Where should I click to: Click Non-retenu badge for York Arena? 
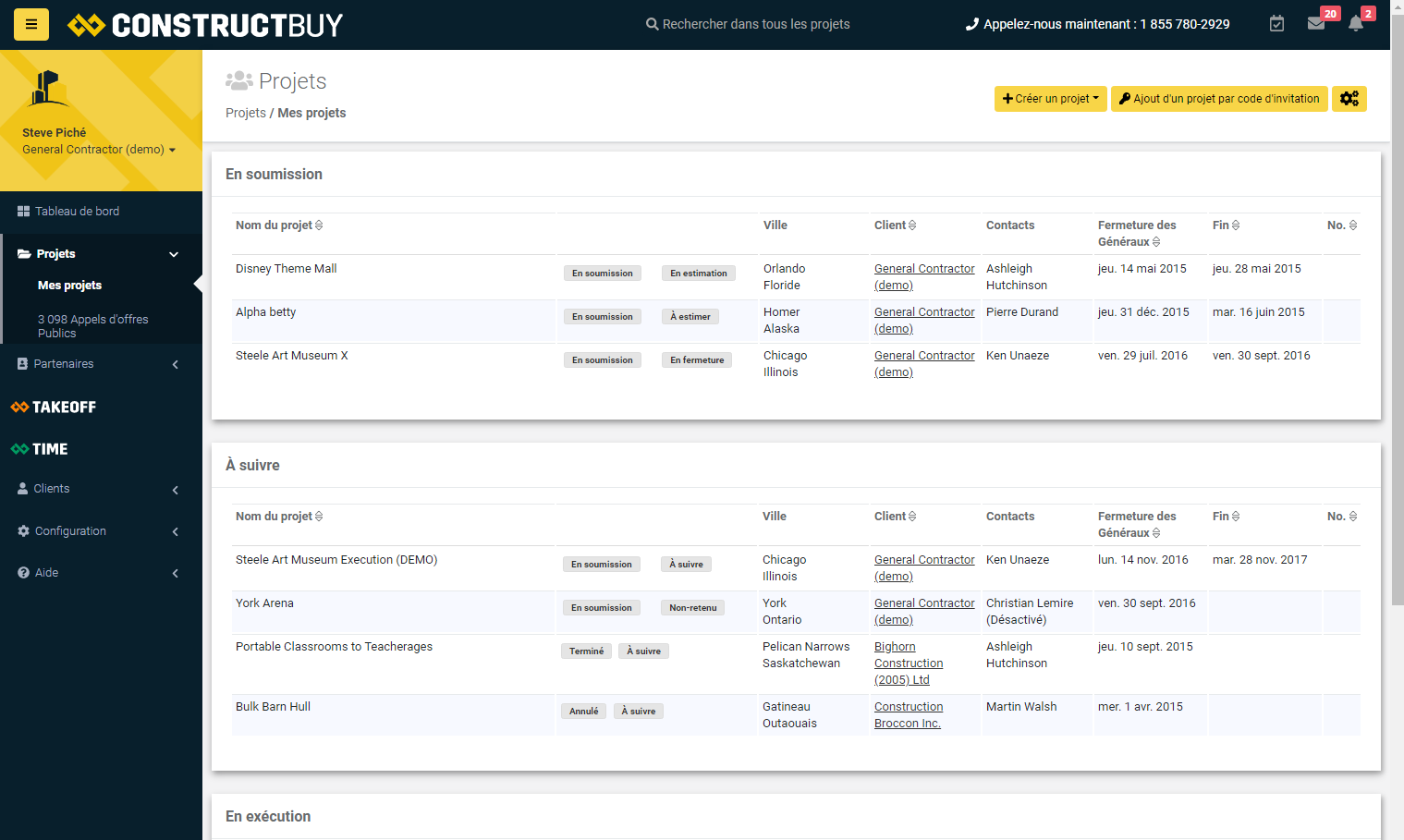coord(693,608)
